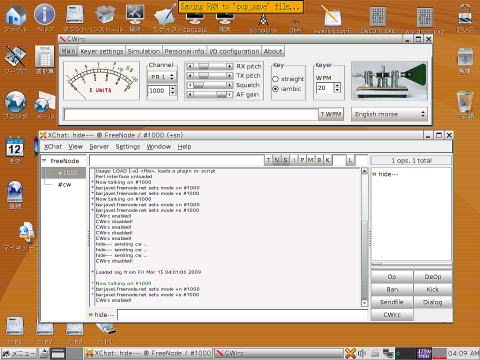Switch to Personal info tab
The width and height of the screenshot is (480, 360).
184,51
